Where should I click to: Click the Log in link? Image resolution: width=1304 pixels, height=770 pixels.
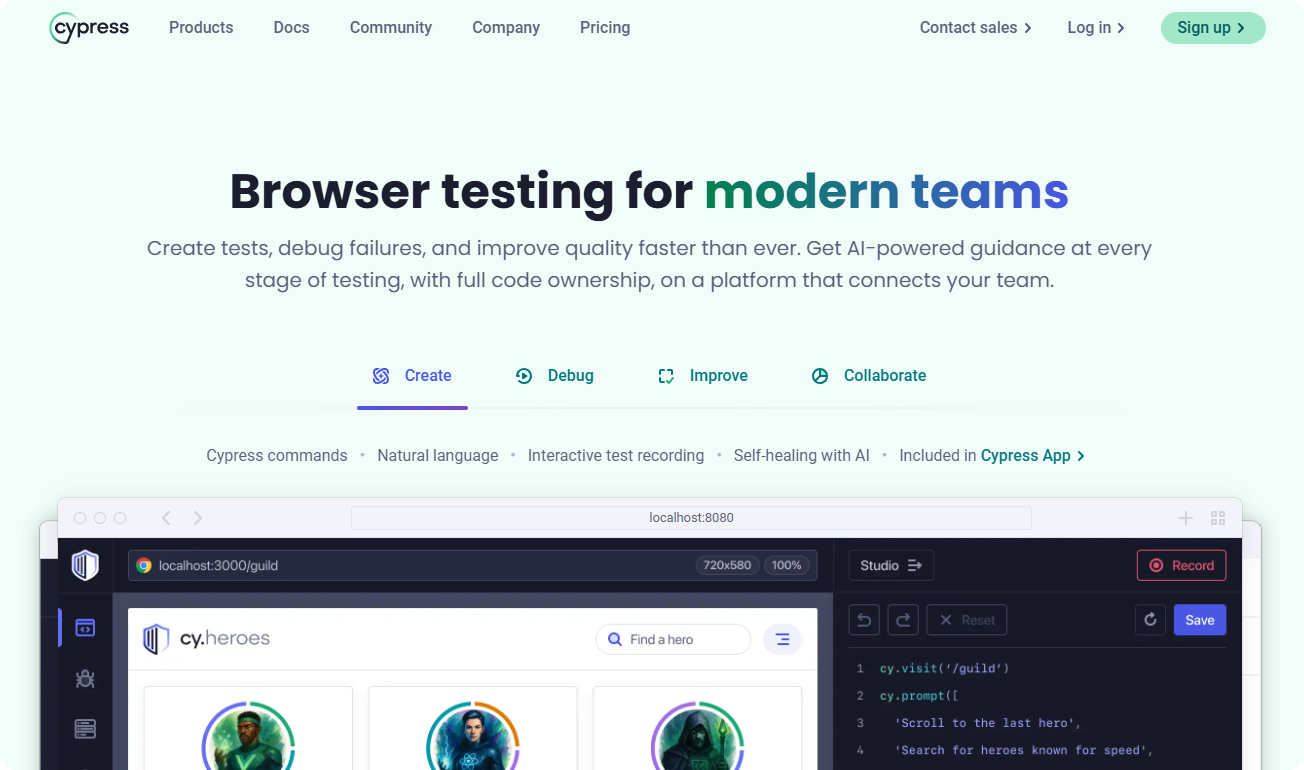(1096, 28)
